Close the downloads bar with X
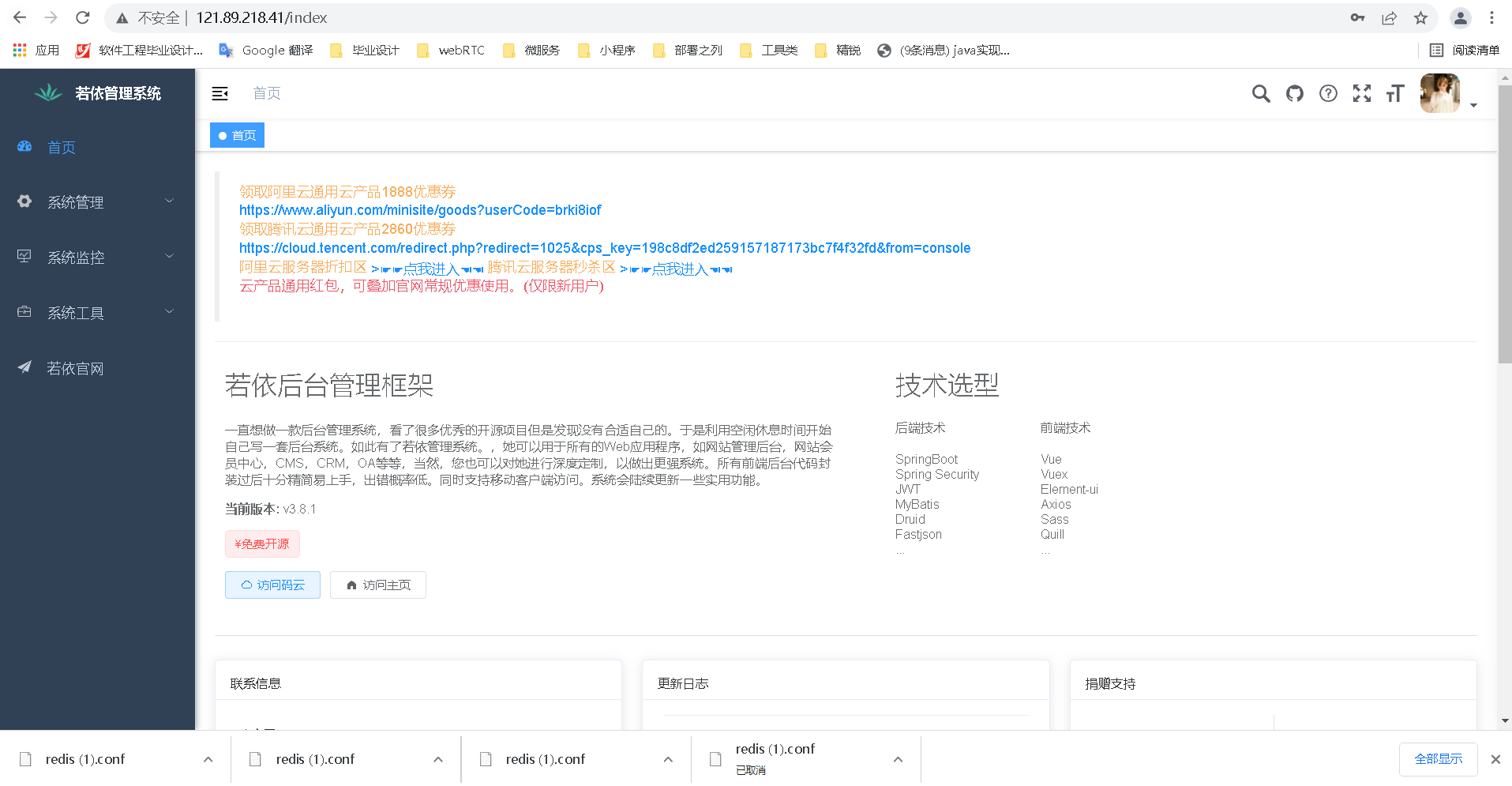This screenshot has width=1512, height=786. pos(1495,759)
